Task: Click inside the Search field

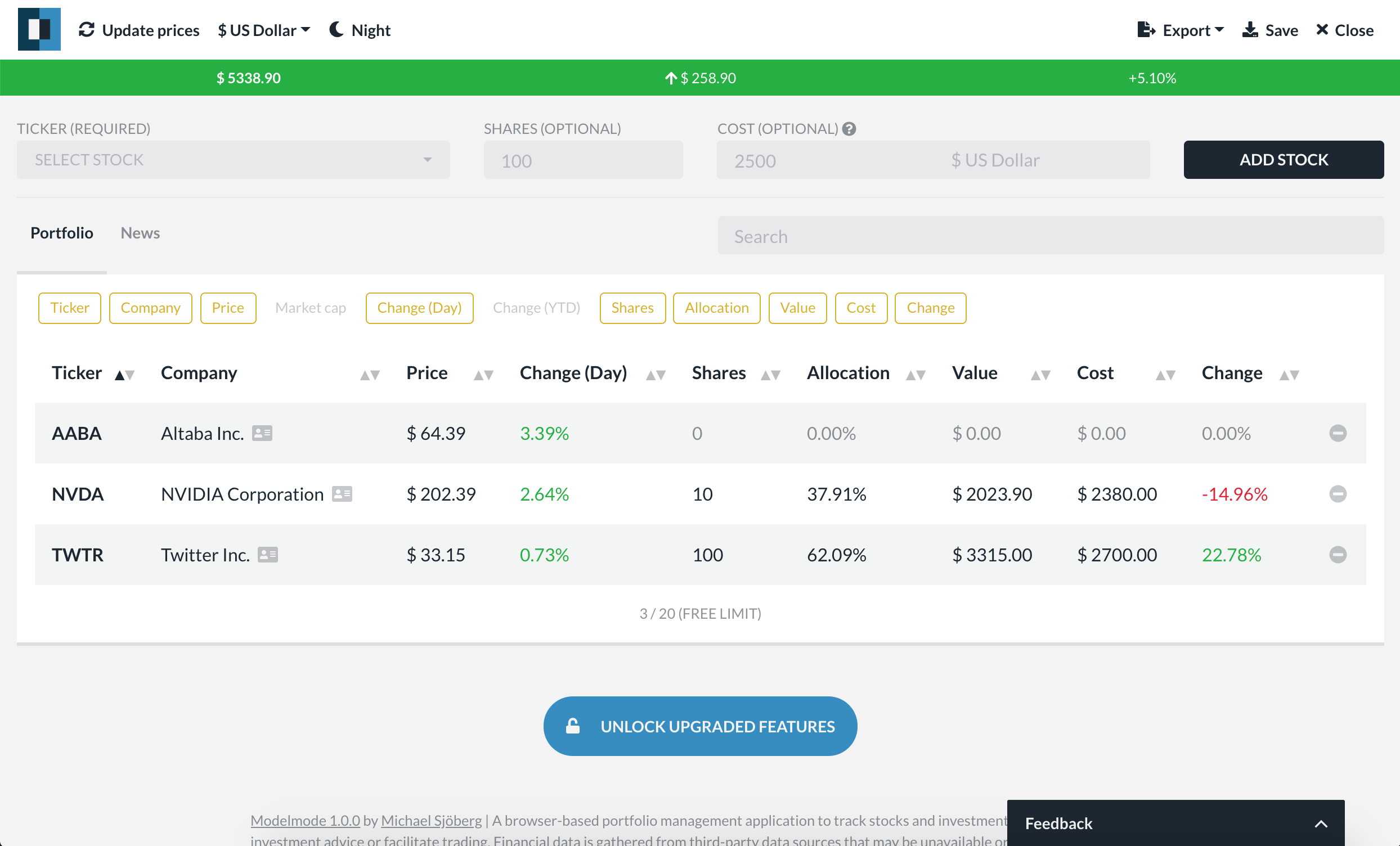Action: click(x=1050, y=236)
